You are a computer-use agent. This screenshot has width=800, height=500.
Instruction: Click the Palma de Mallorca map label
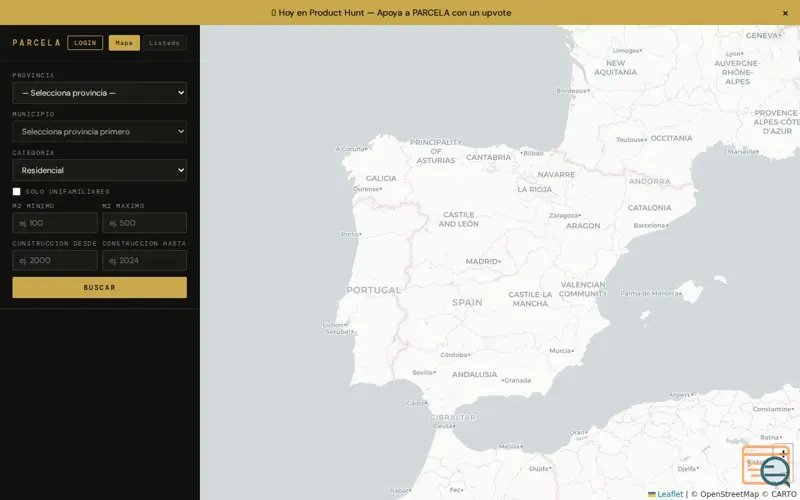(x=649, y=293)
